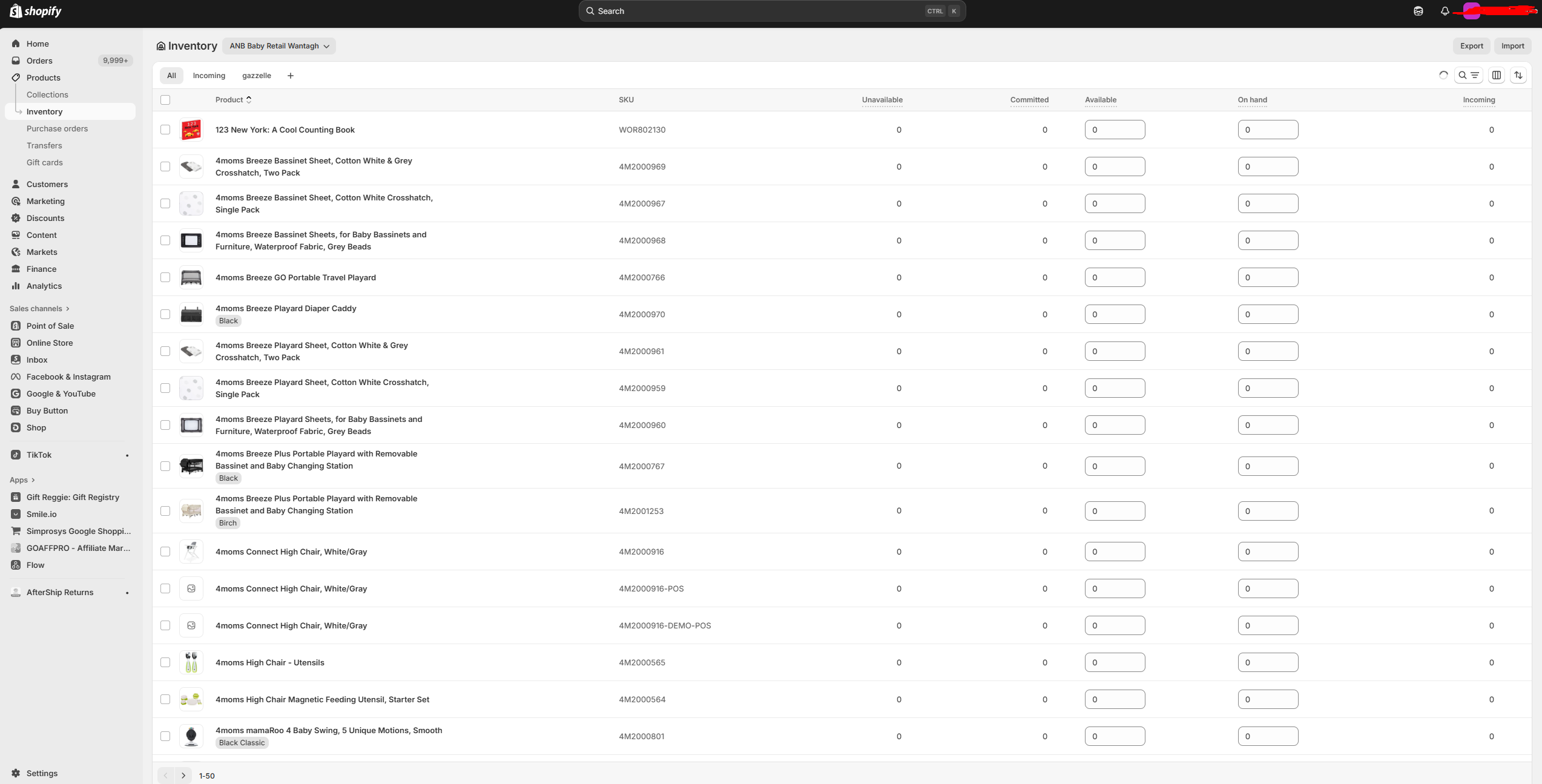The width and height of the screenshot is (1542, 784).
Task: Open the Analytics section
Action: [x=44, y=286]
